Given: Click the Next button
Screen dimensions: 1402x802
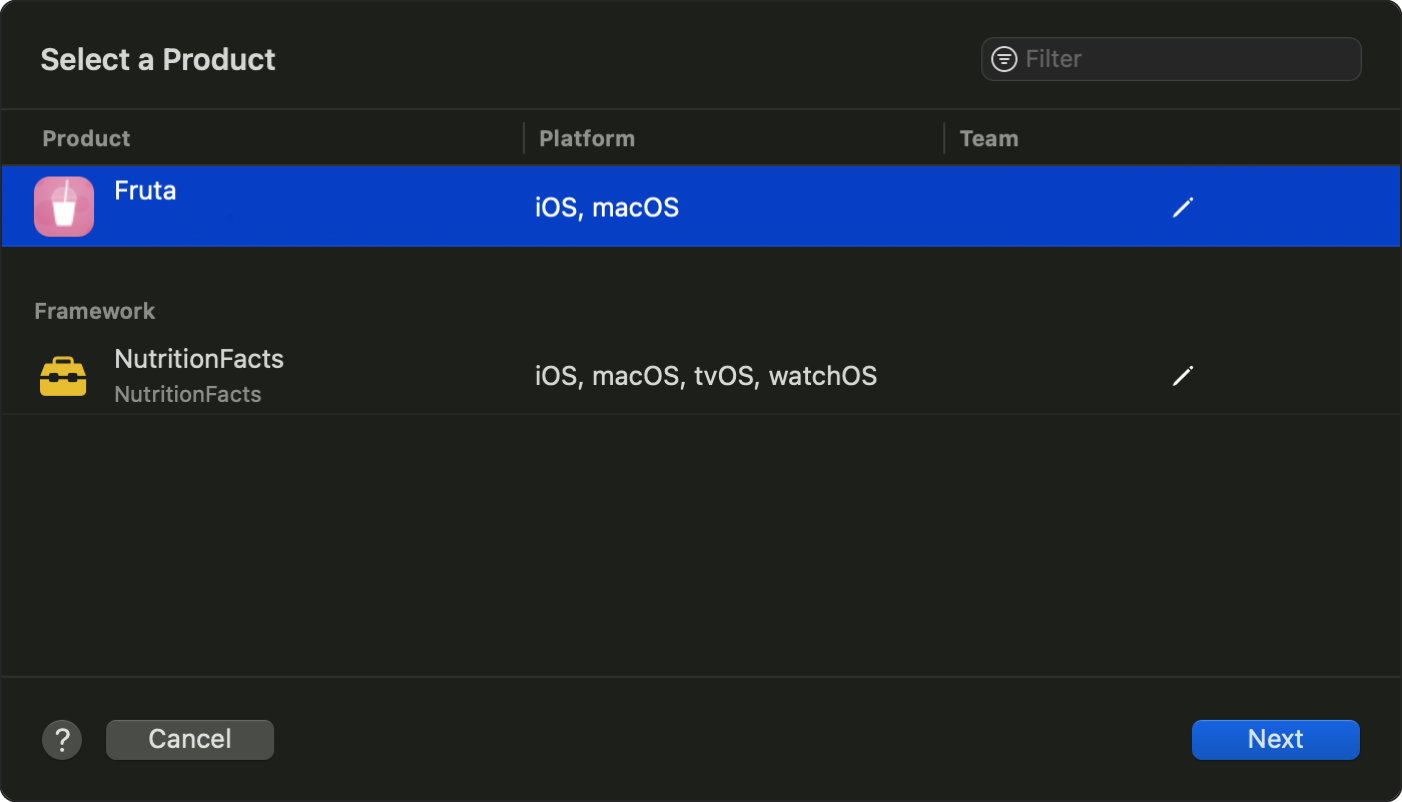Looking at the screenshot, I should [1275, 739].
